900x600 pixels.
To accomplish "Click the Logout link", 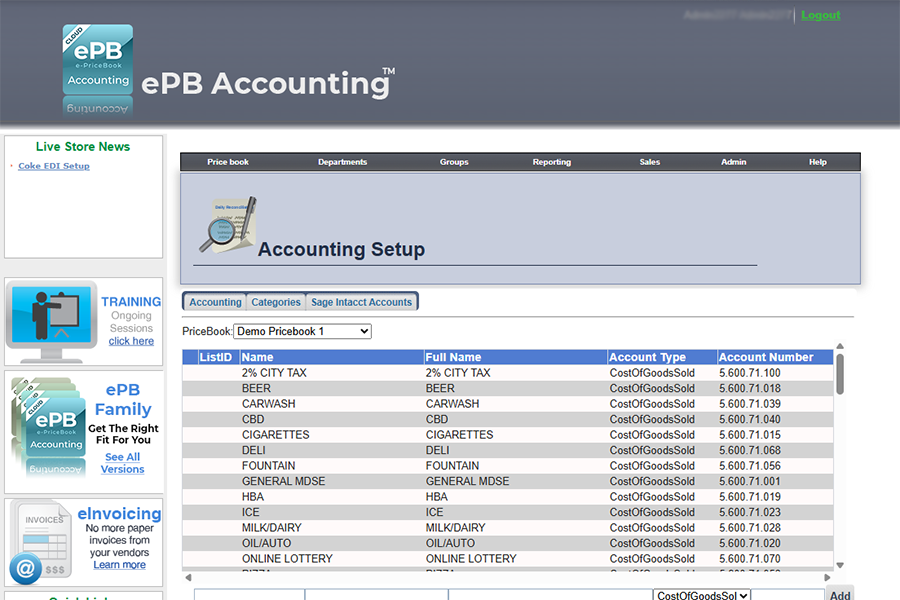I will point(821,15).
